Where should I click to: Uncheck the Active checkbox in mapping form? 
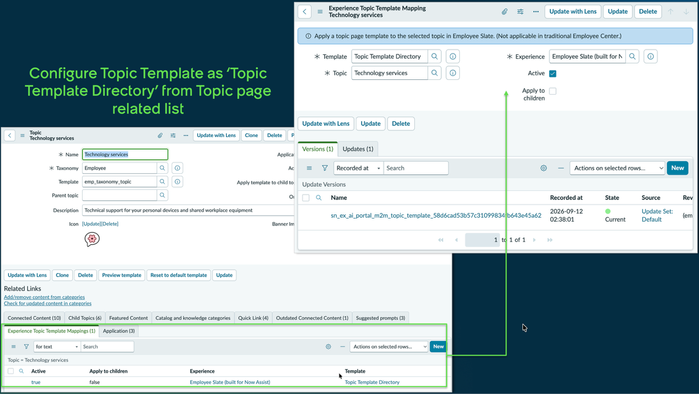click(x=553, y=74)
